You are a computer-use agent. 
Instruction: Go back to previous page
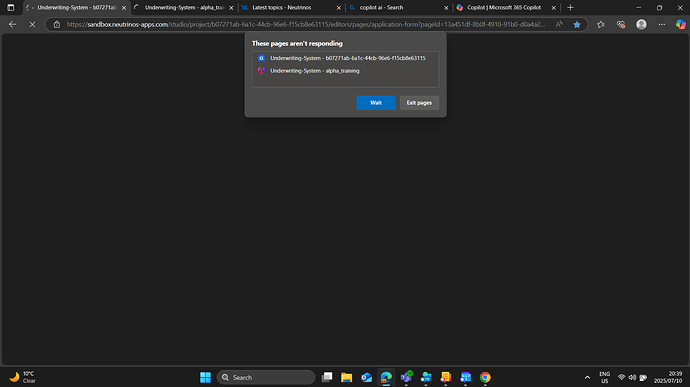[12, 25]
